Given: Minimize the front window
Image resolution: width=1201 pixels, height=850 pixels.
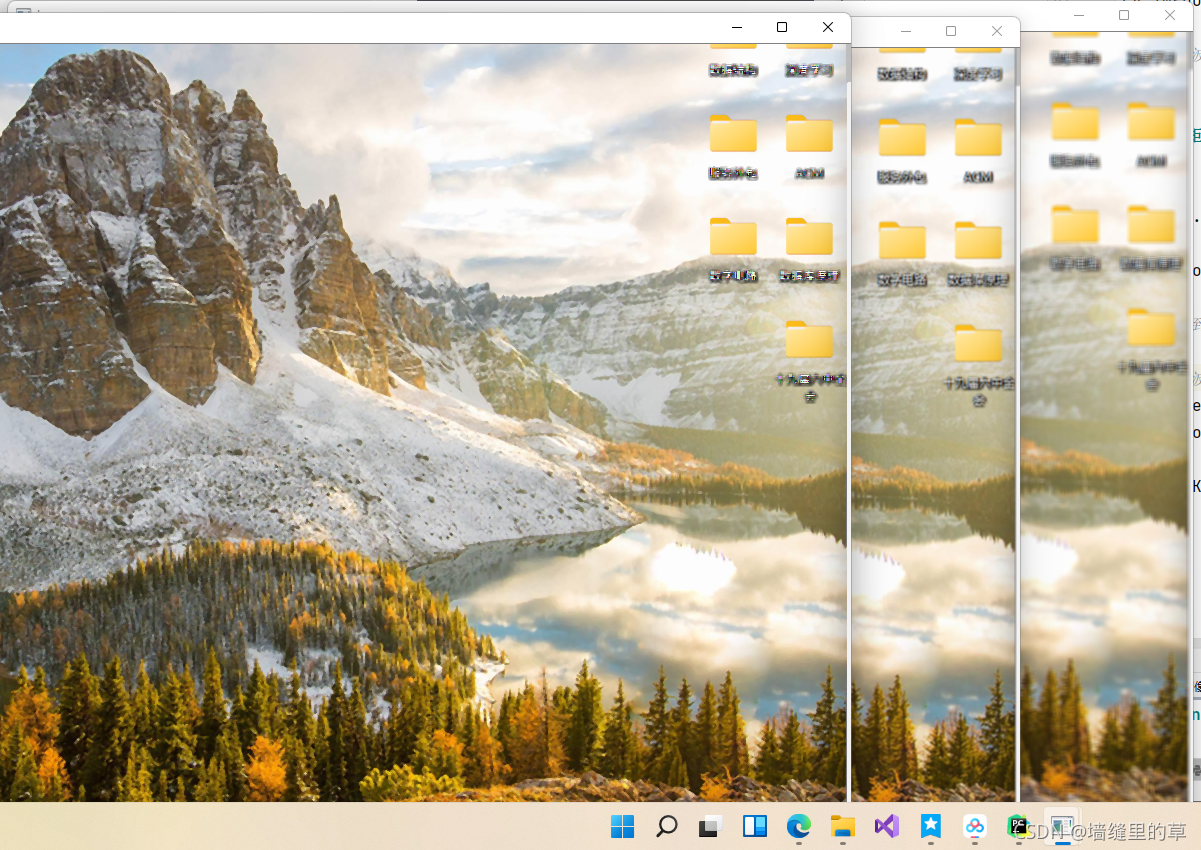Looking at the screenshot, I should (736, 28).
